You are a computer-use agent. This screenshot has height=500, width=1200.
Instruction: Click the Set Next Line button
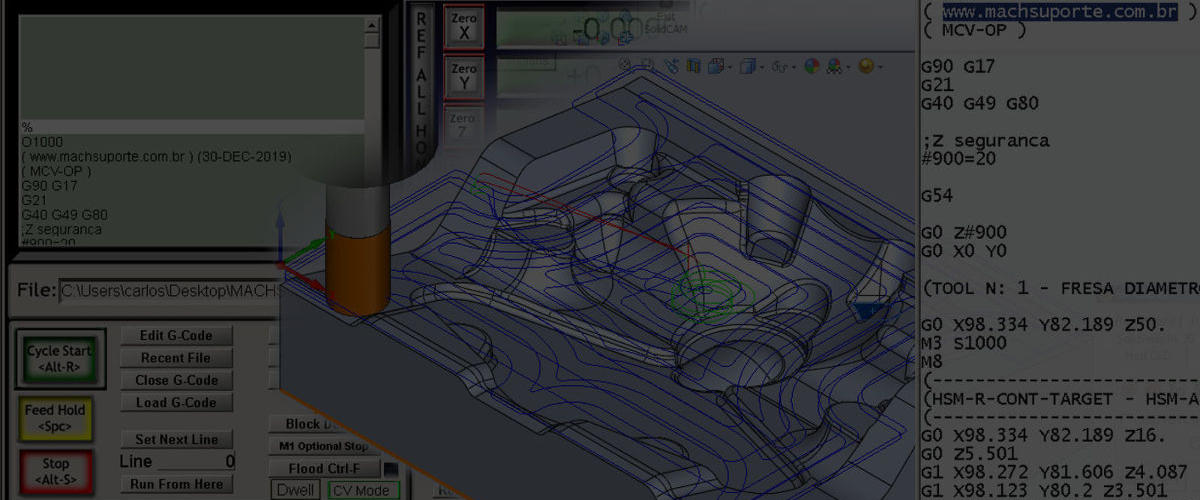176,439
